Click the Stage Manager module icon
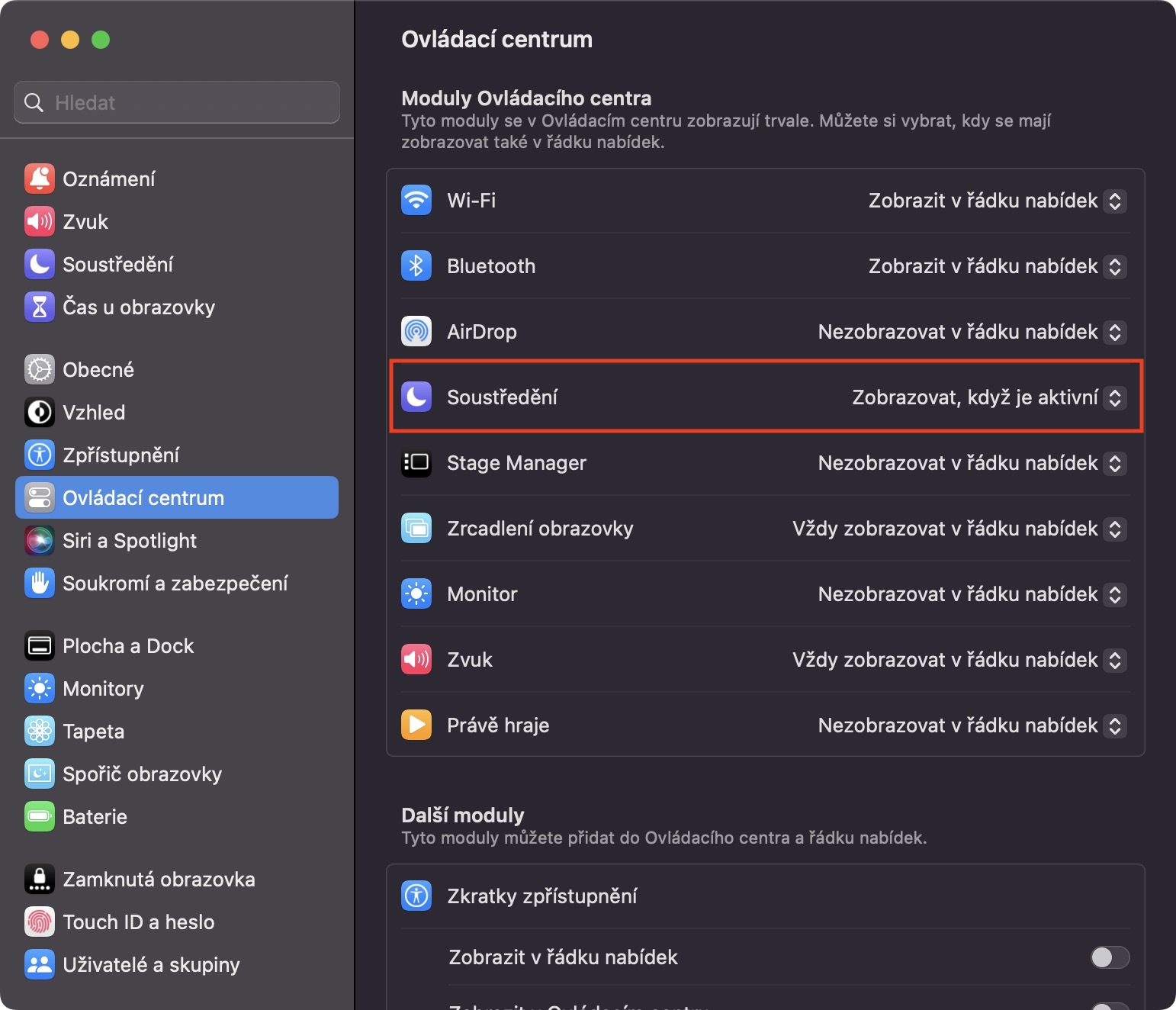Image resolution: width=1176 pixels, height=1010 pixels. click(x=416, y=463)
